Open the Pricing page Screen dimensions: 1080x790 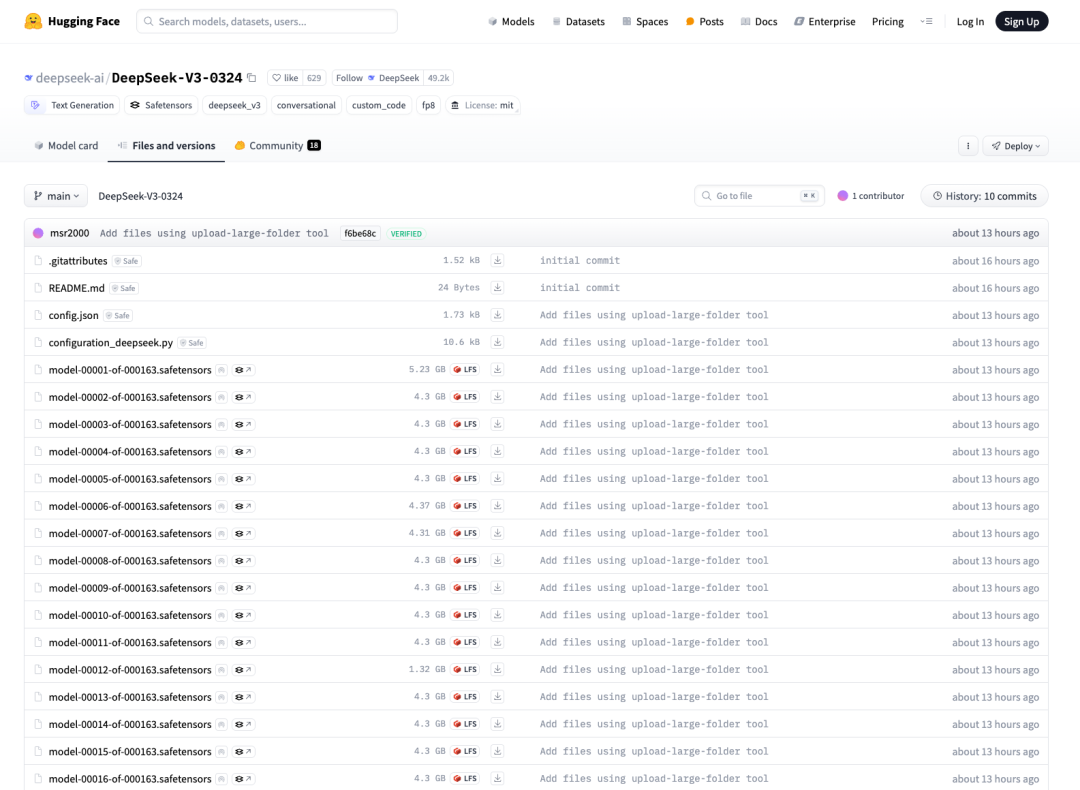[x=887, y=21]
